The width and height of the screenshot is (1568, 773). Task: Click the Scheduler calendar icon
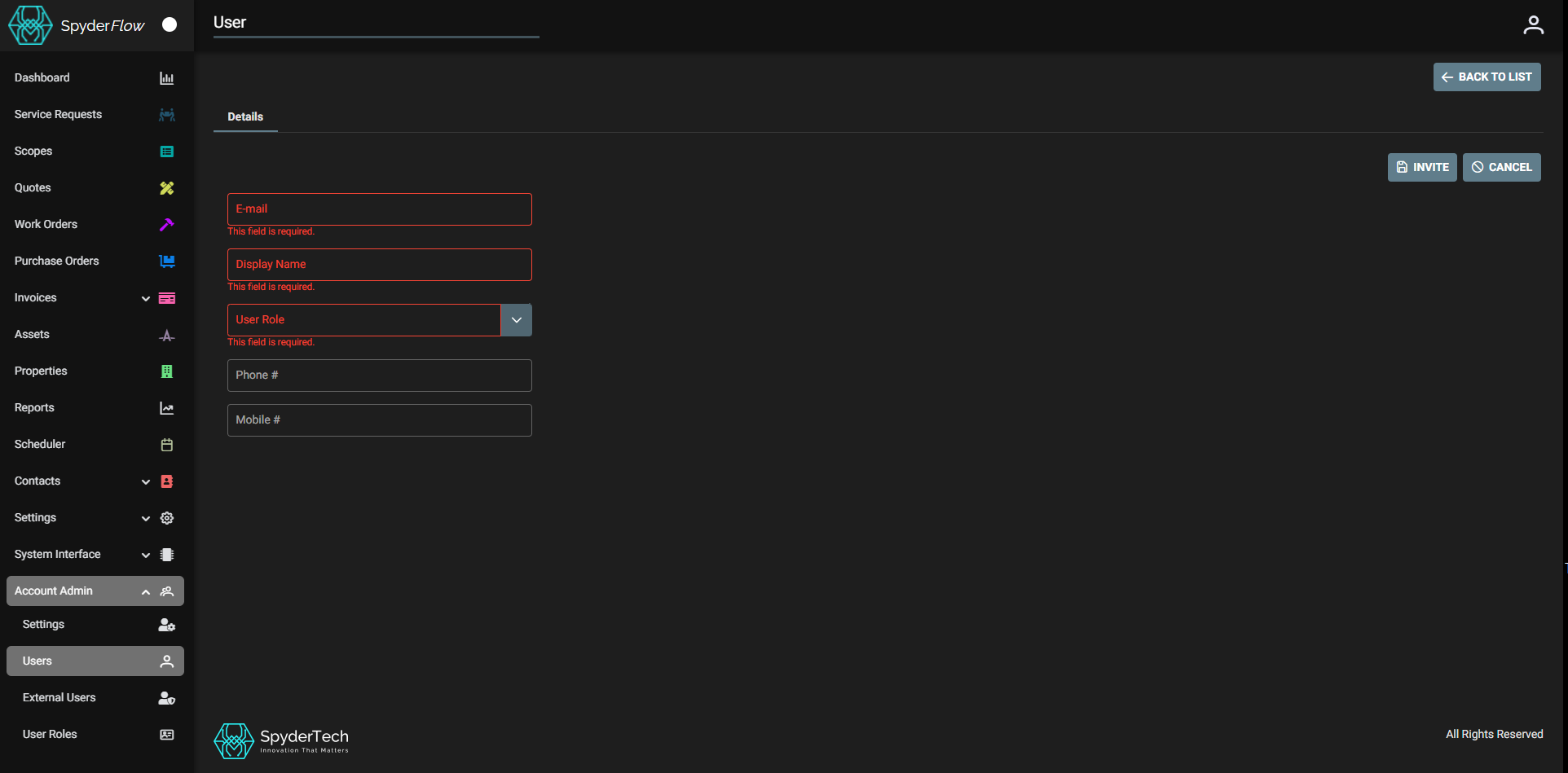coord(166,445)
